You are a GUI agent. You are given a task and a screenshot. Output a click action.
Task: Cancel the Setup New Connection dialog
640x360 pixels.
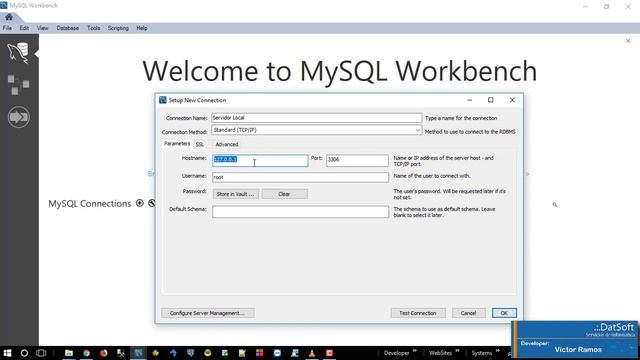point(469,313)
